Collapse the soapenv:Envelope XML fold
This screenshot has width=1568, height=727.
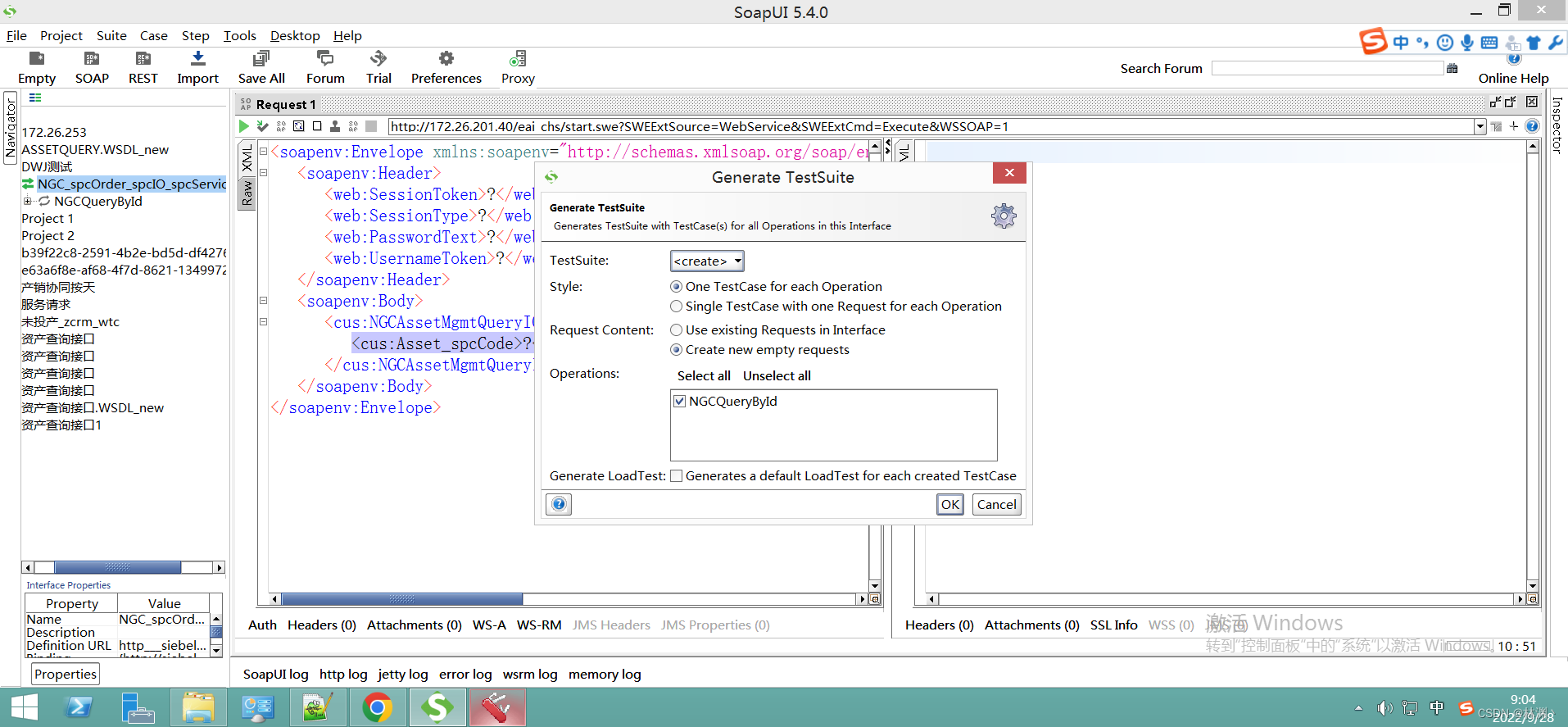coord(263,151)
